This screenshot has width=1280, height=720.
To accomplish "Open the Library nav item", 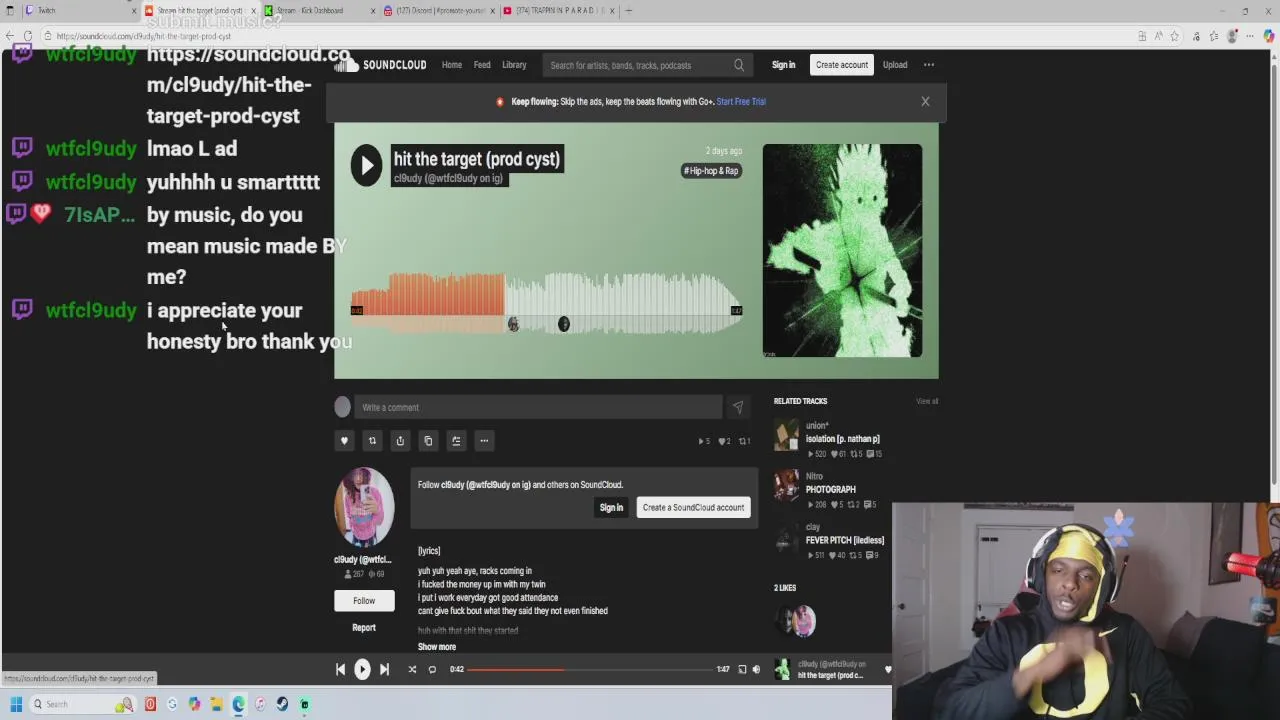I will [514, 65].
